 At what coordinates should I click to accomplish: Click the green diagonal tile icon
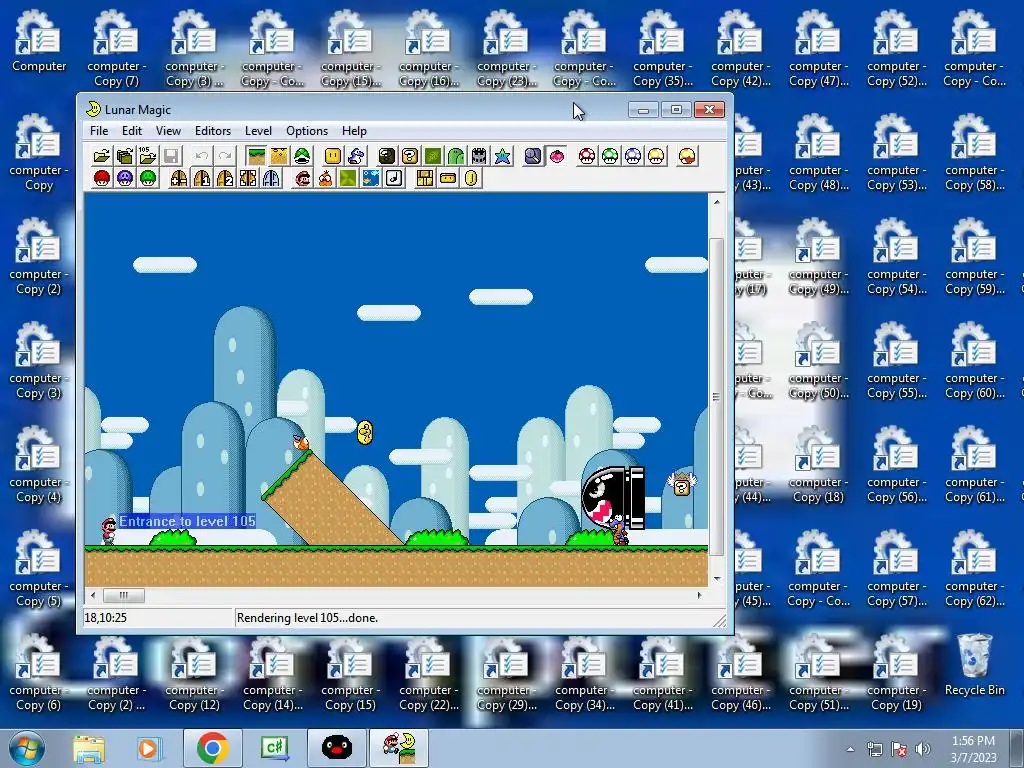pyautogui.click(x=348, y=178)
